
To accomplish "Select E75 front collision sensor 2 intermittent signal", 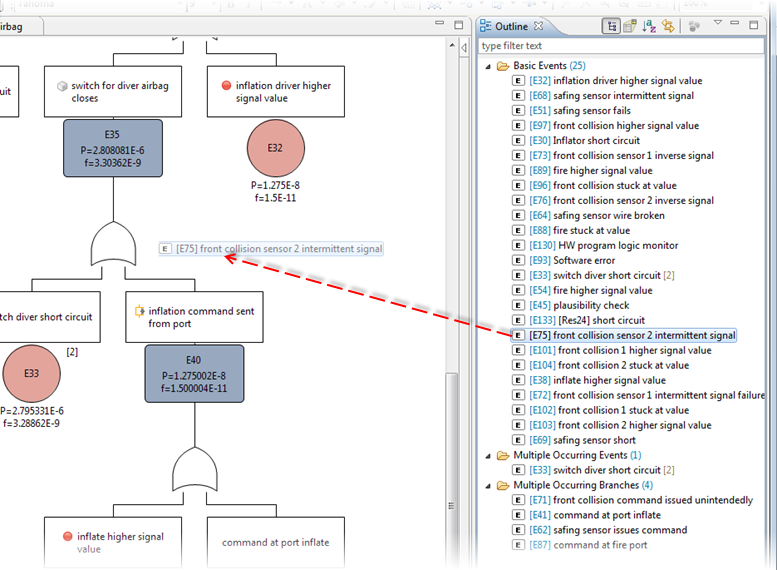I will click(x=632, y=335).
